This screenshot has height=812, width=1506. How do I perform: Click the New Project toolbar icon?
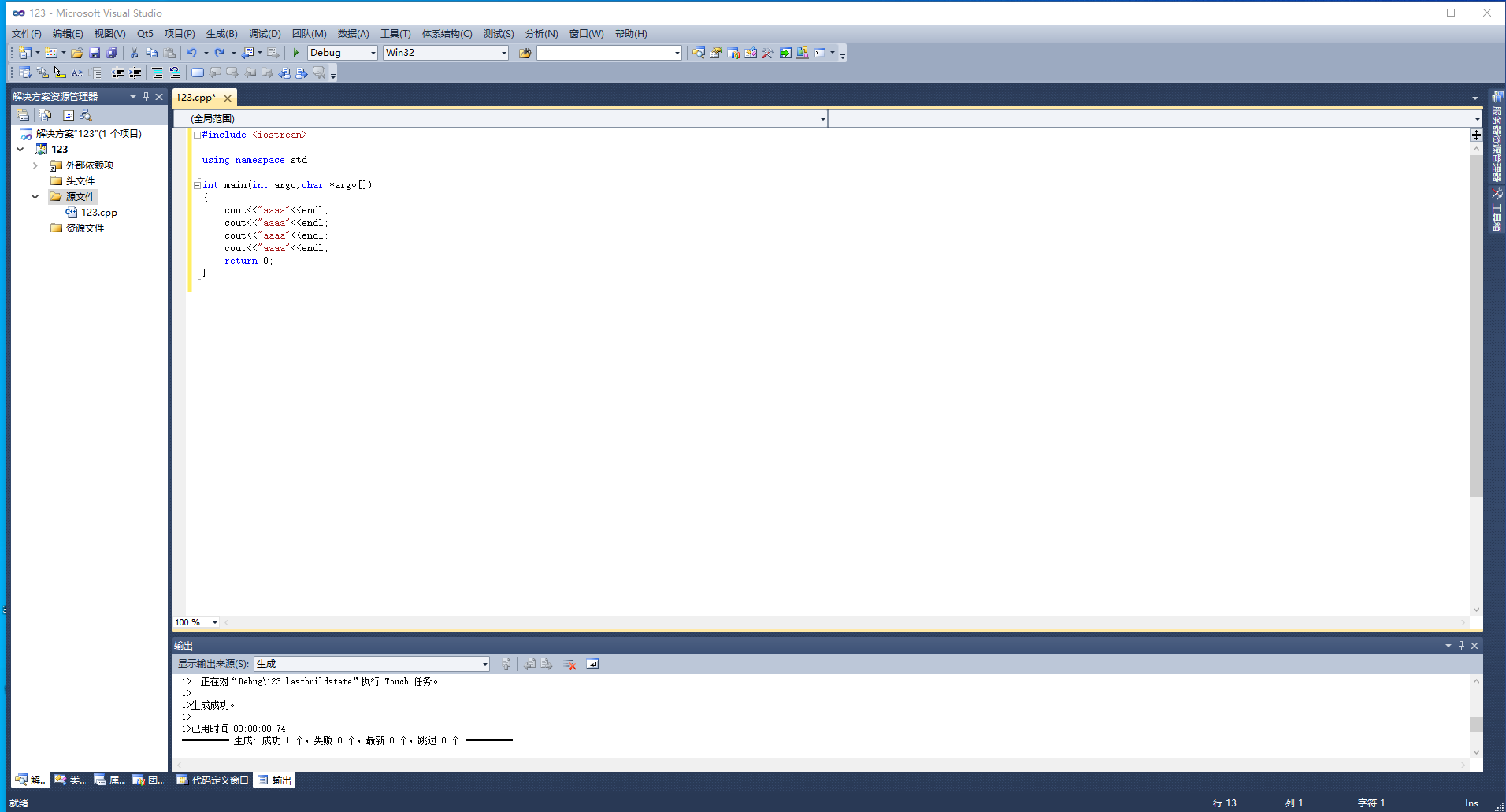coord(25,53)
